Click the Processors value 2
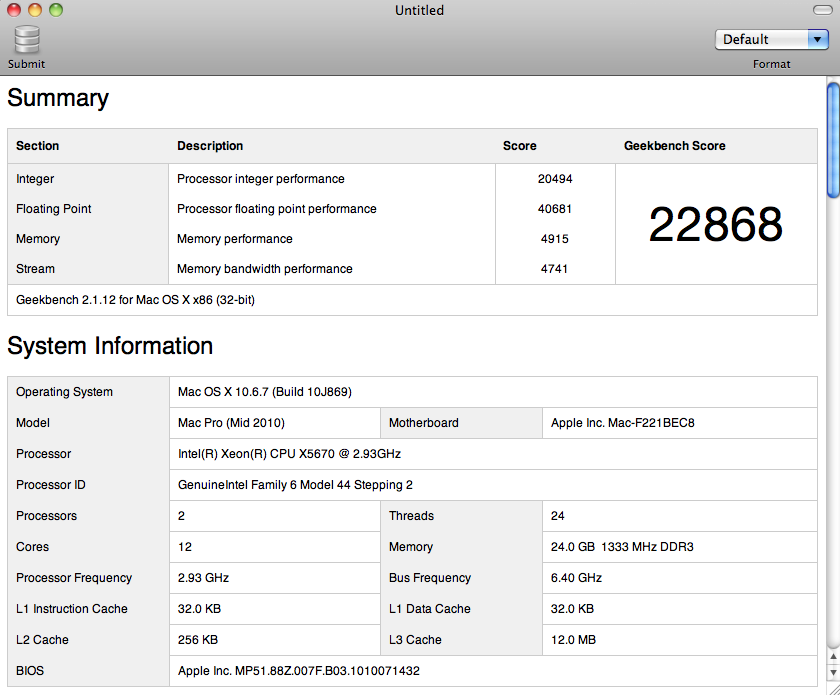This screenshot has height=695, width=840. 181,516
